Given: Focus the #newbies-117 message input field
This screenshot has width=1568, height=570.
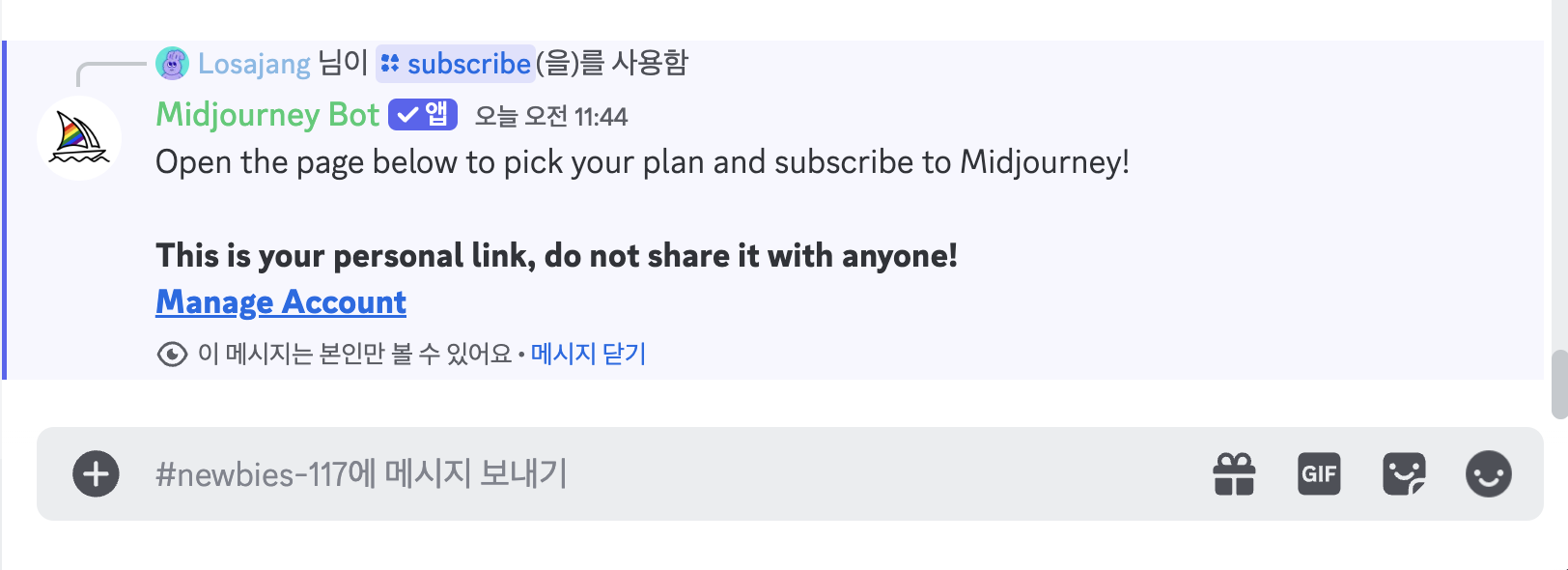Looking at the screenshot, I should [657, 474].
